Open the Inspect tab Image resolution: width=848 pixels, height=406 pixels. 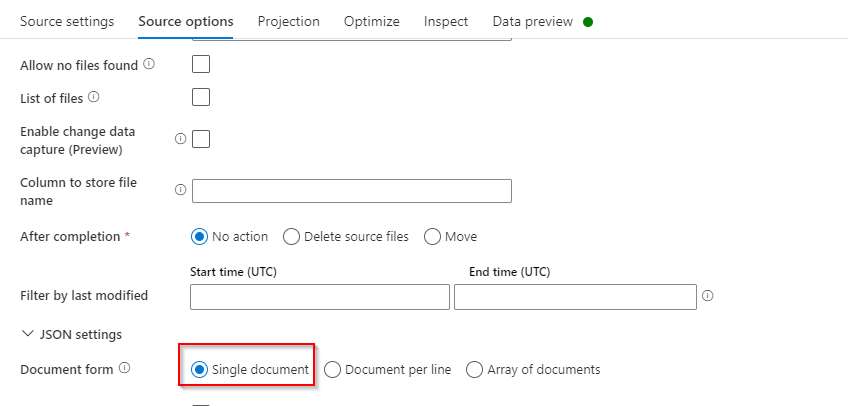click(x=446, y=22)
